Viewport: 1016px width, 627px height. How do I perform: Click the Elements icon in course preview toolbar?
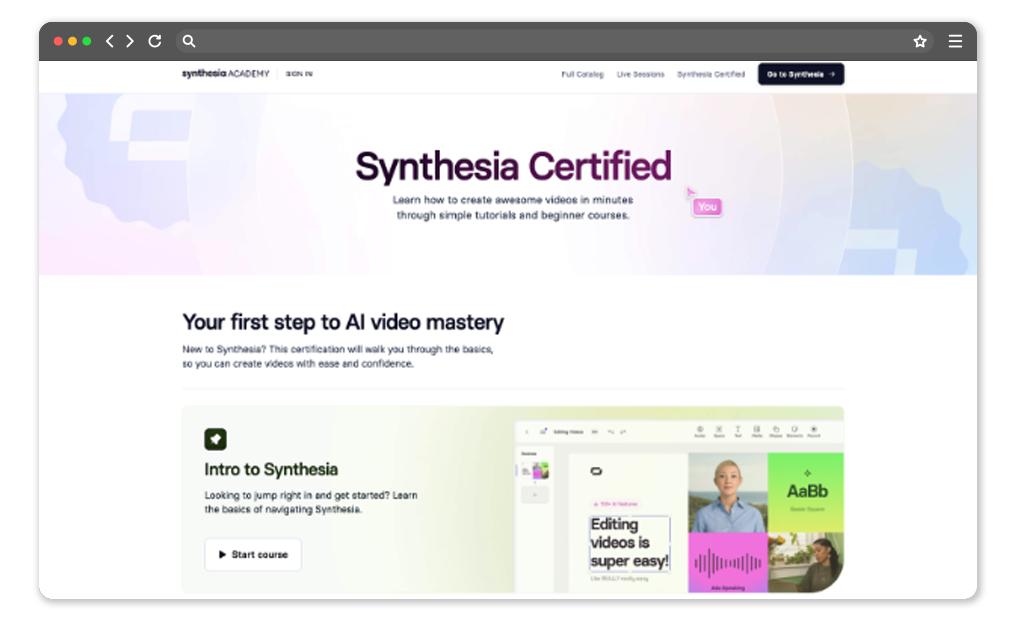coord(794,431)
